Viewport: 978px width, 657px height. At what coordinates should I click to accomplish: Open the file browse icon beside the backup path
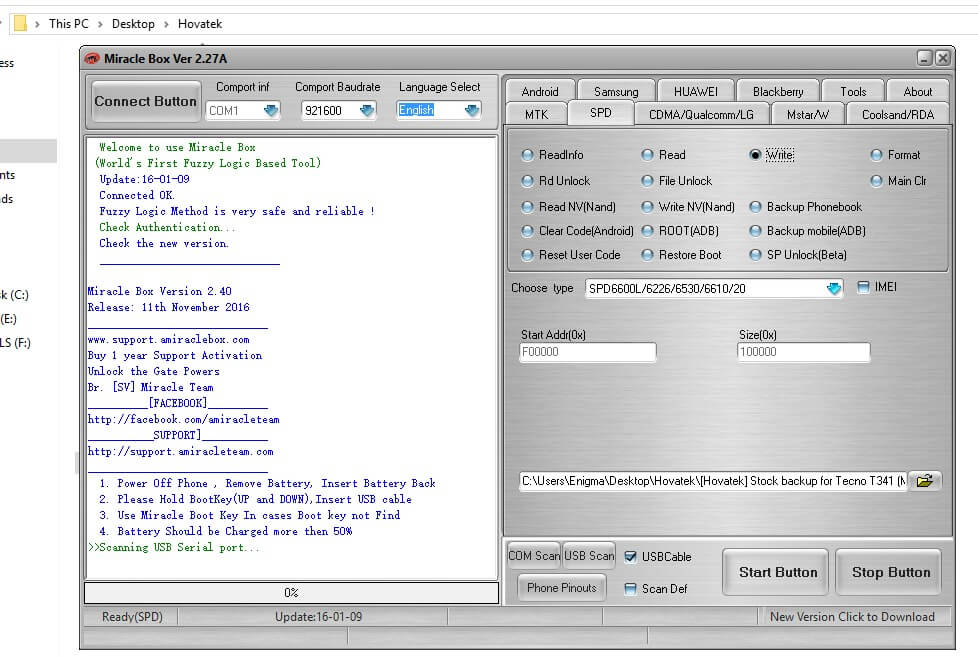pyautogui.click(x=924, y=480)
